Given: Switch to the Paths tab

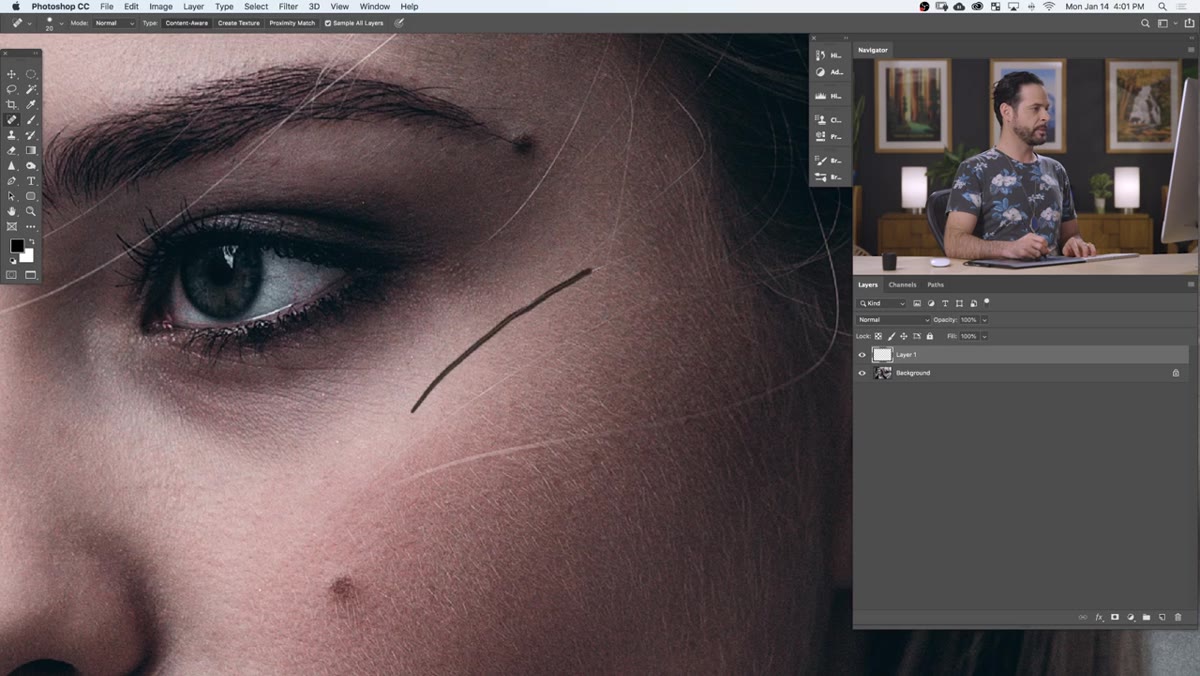Looking at the screenshot, I should [935, 285].
